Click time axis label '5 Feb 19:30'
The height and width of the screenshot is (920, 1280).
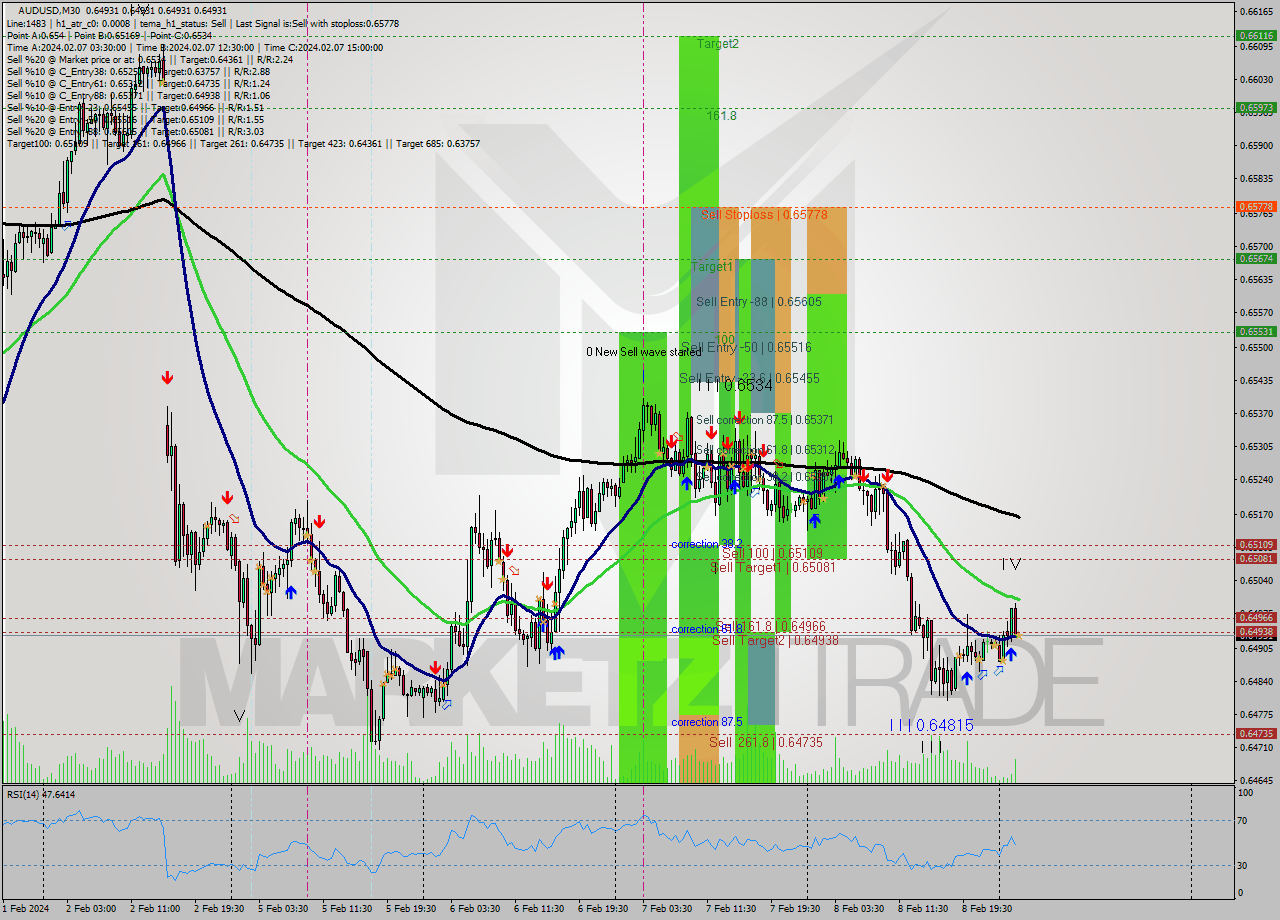point(411,909)
